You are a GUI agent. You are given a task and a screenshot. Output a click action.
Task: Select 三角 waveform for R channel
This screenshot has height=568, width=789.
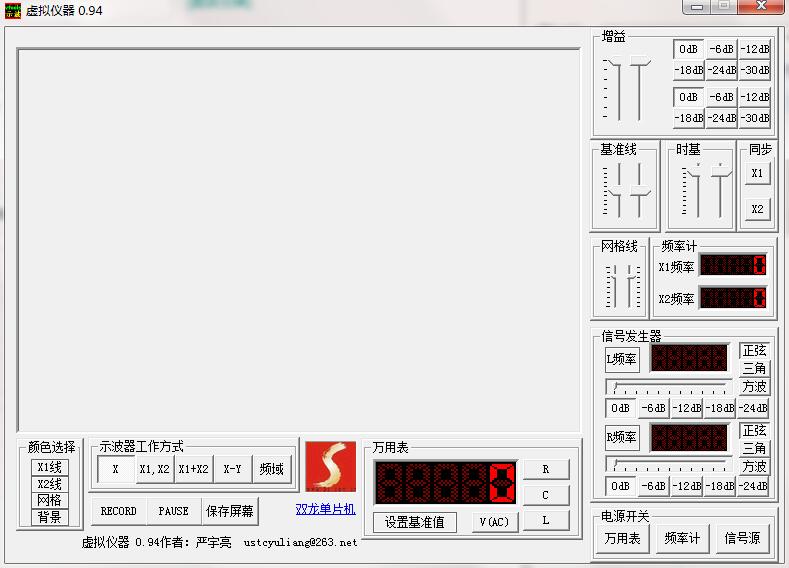click(x=754, y=448)
